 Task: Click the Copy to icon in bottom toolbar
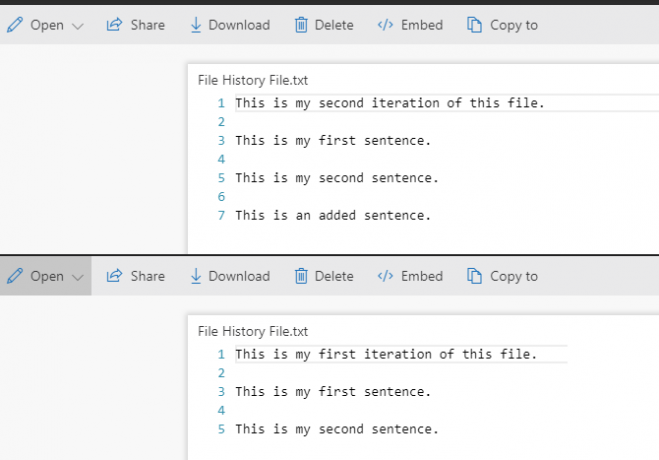point(474,276)
